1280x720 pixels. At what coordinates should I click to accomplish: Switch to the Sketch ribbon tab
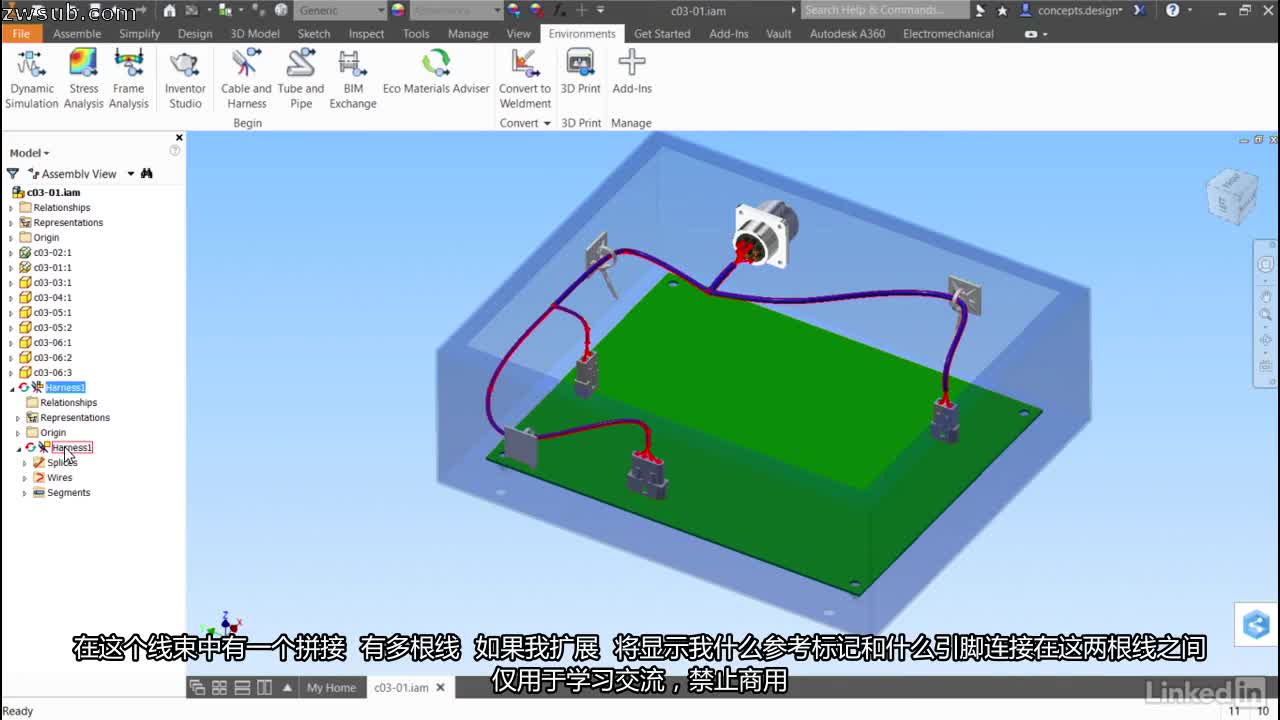point(313,33)
